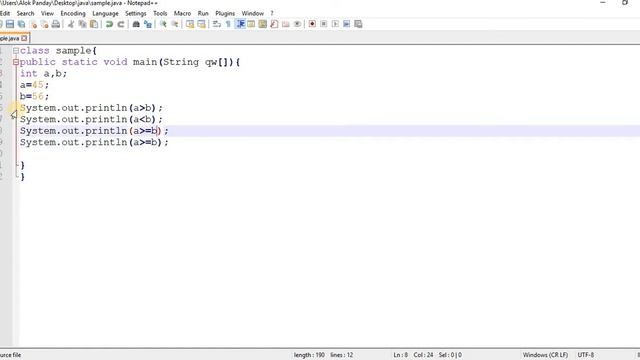Toggle Show All Characters icon
640x360 pixels.
coord(228,24)
